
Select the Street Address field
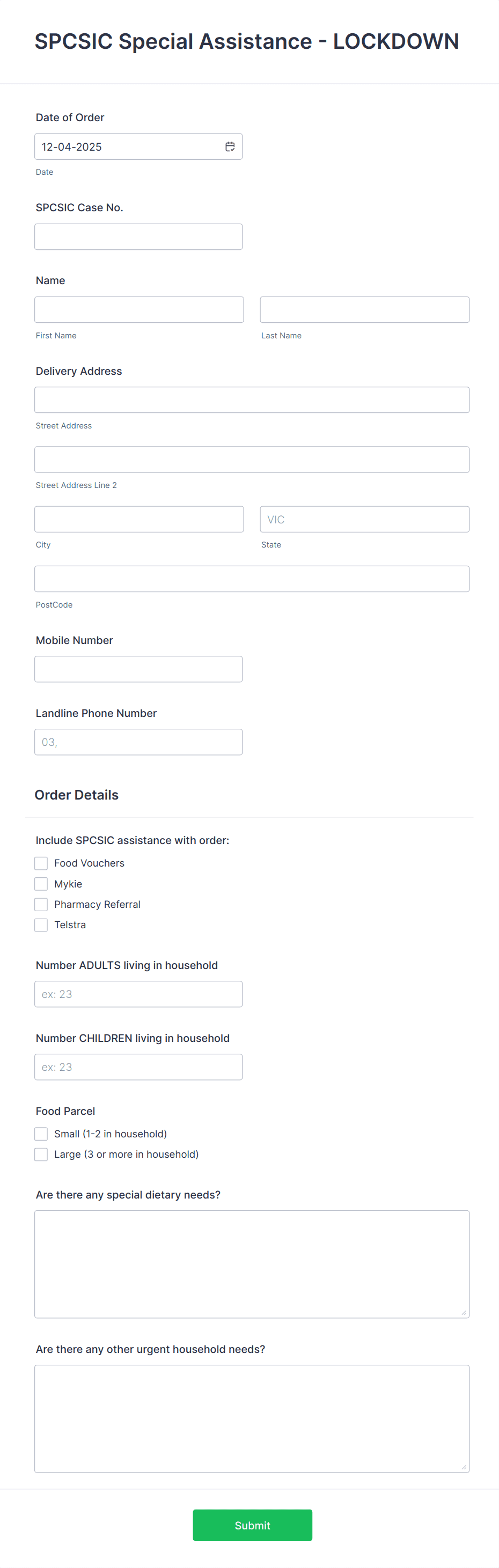(252, 400)
